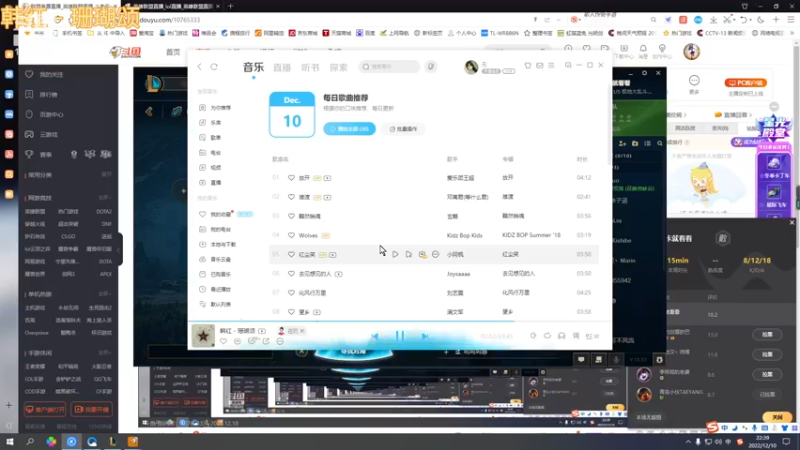Like song 02 with its heart icon
The image size is (800, 450).
(291, 197)
